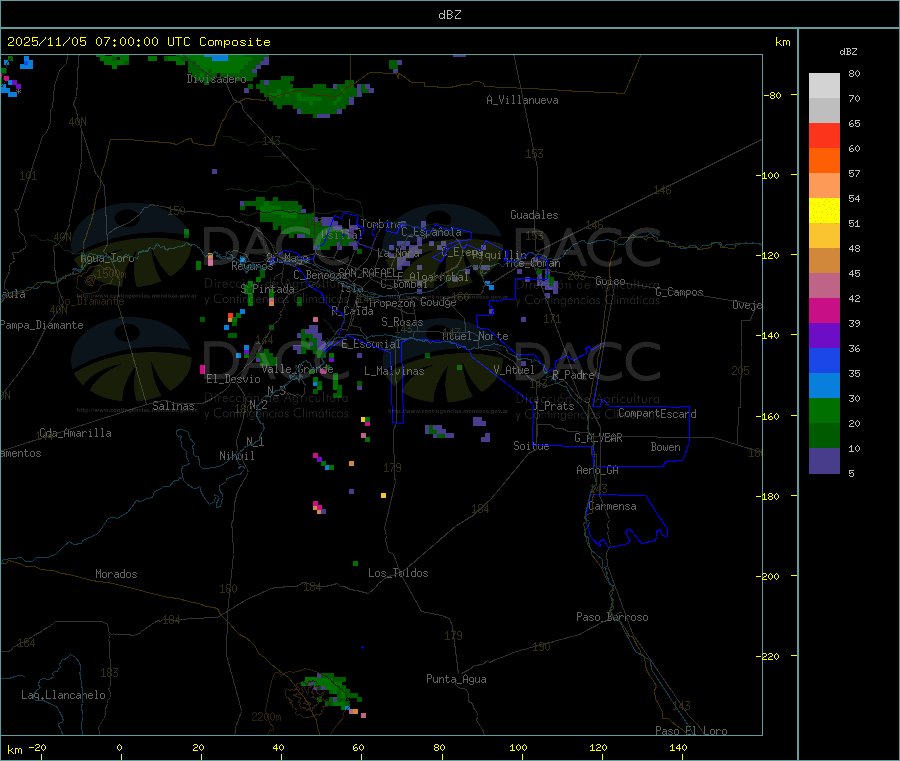Screen dimensions: 900x761
Task: Click the Divisadero map label
Action: tap(216, 79)
